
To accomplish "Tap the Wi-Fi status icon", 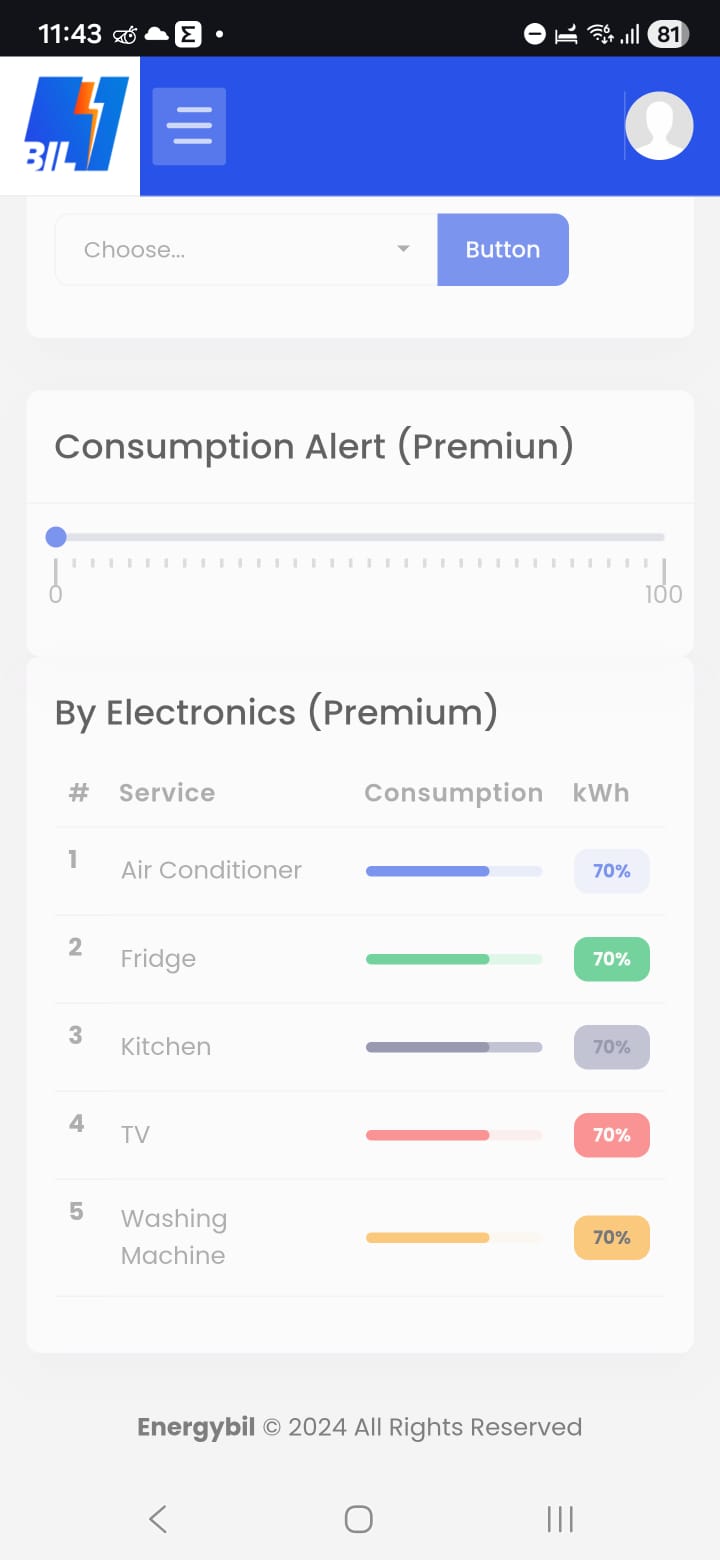I will (600, 35).
